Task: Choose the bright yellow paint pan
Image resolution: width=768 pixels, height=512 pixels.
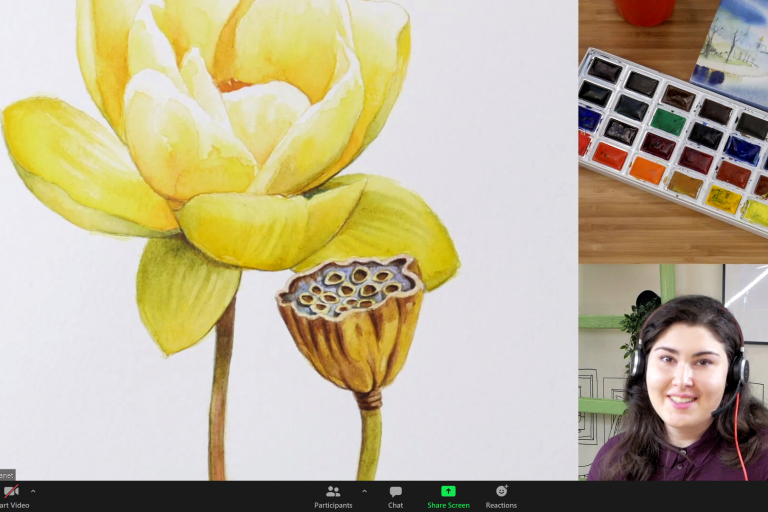Action: [725, 200]
